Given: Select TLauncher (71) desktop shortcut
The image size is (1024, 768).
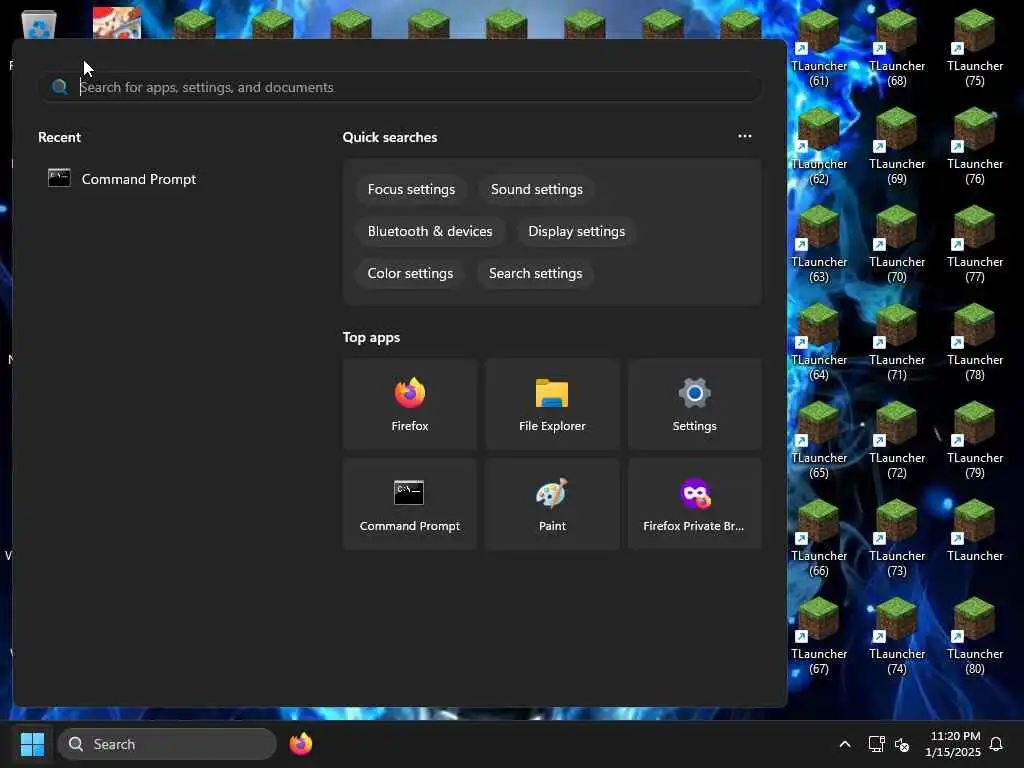Looking at the screenshot, I should tap(897, 342).
